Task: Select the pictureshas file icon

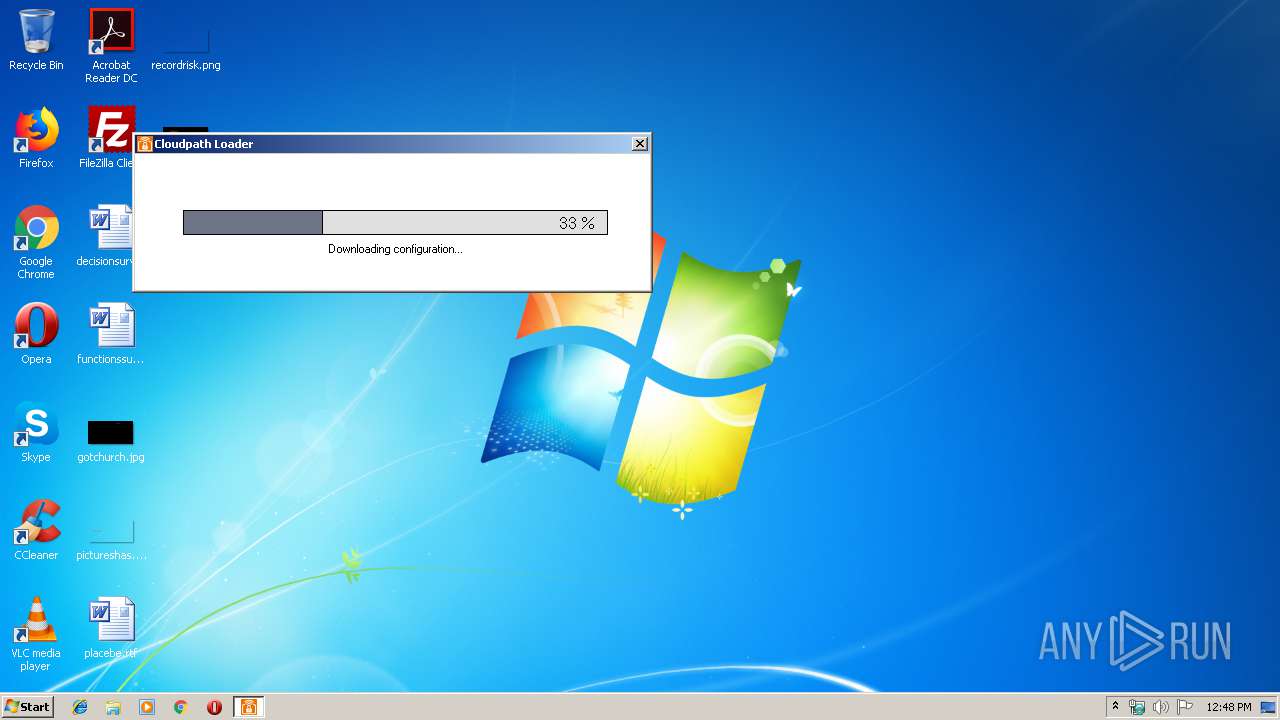Action: [111, 538]
